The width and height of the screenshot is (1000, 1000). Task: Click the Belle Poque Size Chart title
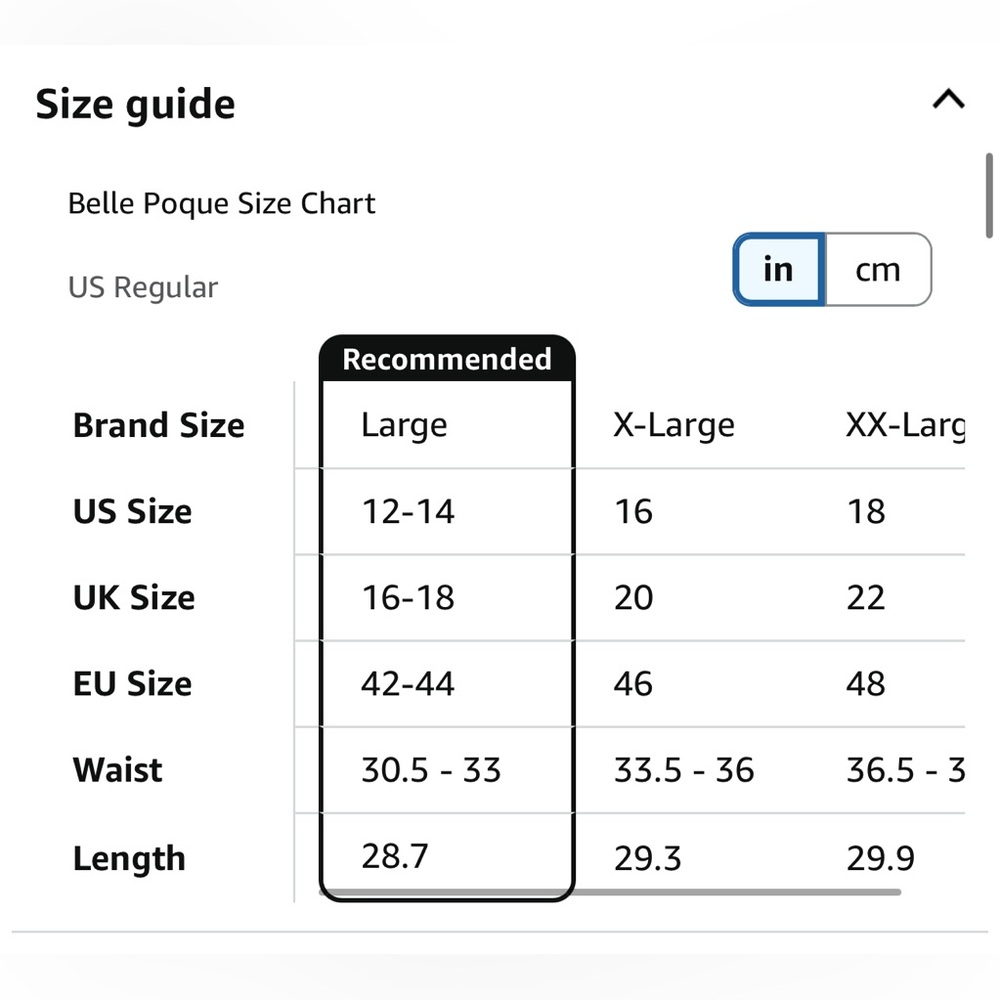click(221, 204)
